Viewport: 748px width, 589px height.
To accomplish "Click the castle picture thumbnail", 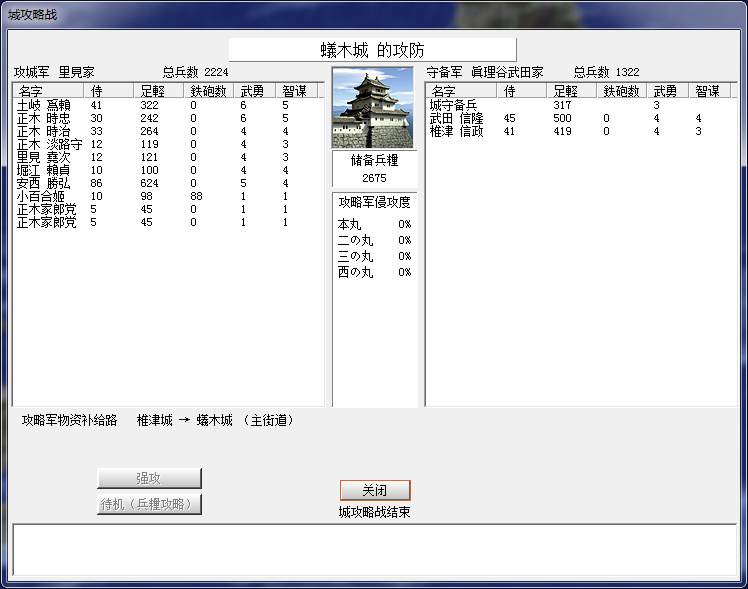I will (x=373, y=107).
